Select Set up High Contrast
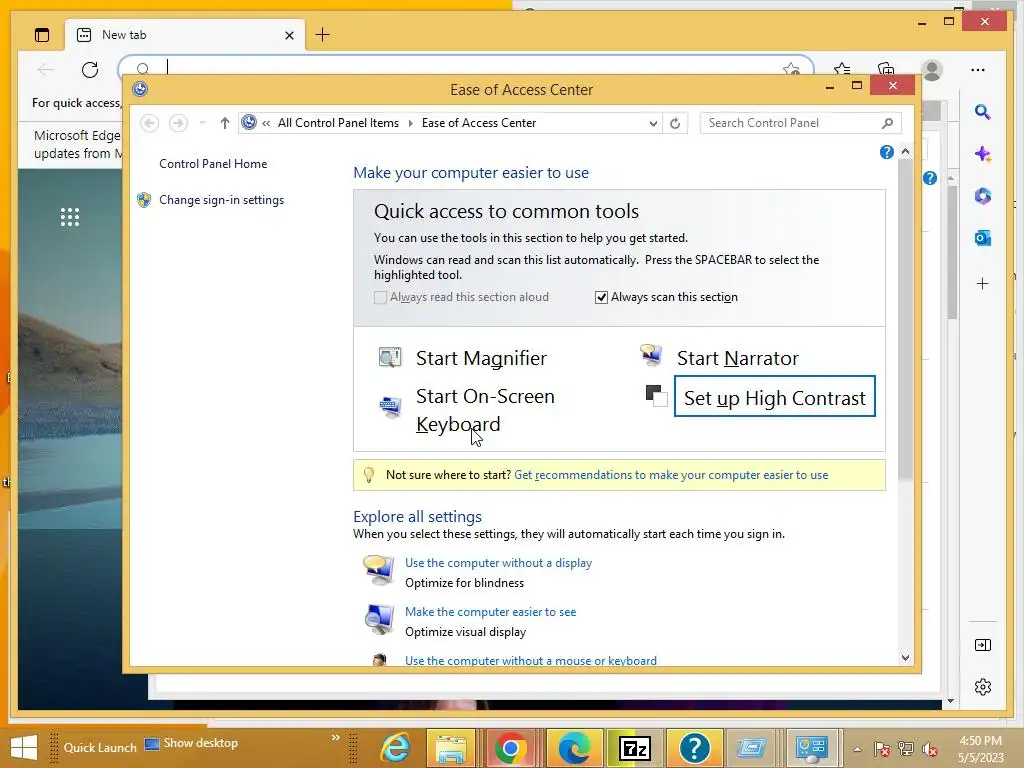This screenshot has width=1024, height=768. 775,398
